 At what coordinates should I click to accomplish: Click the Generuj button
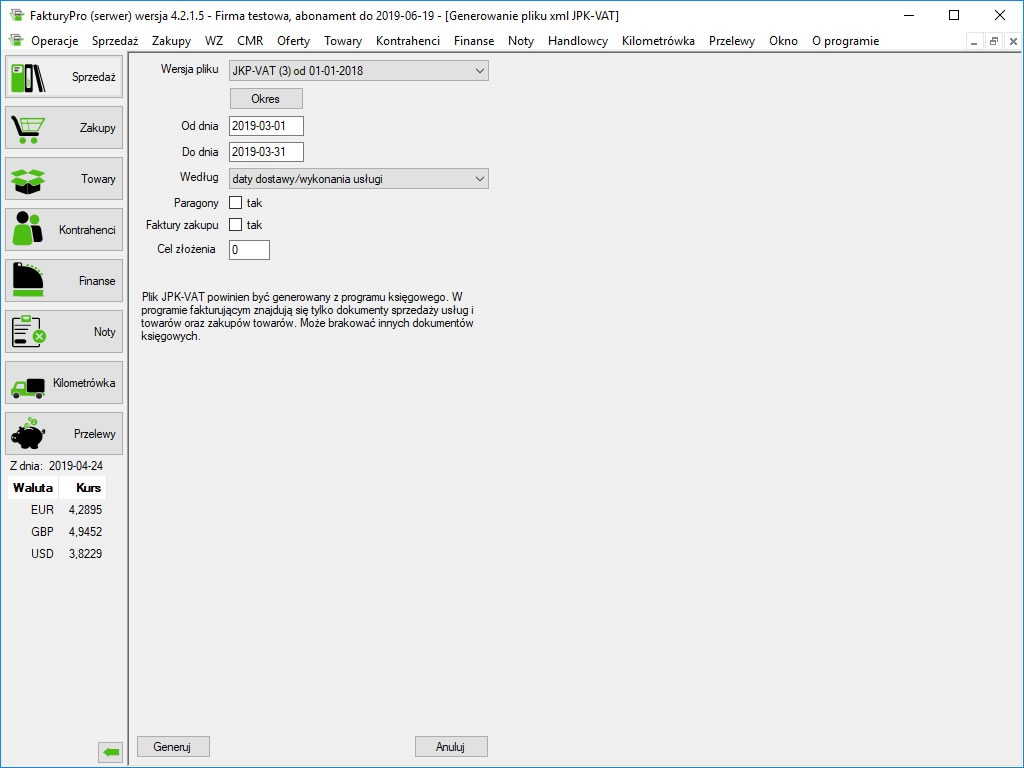(x=173, y=747)
